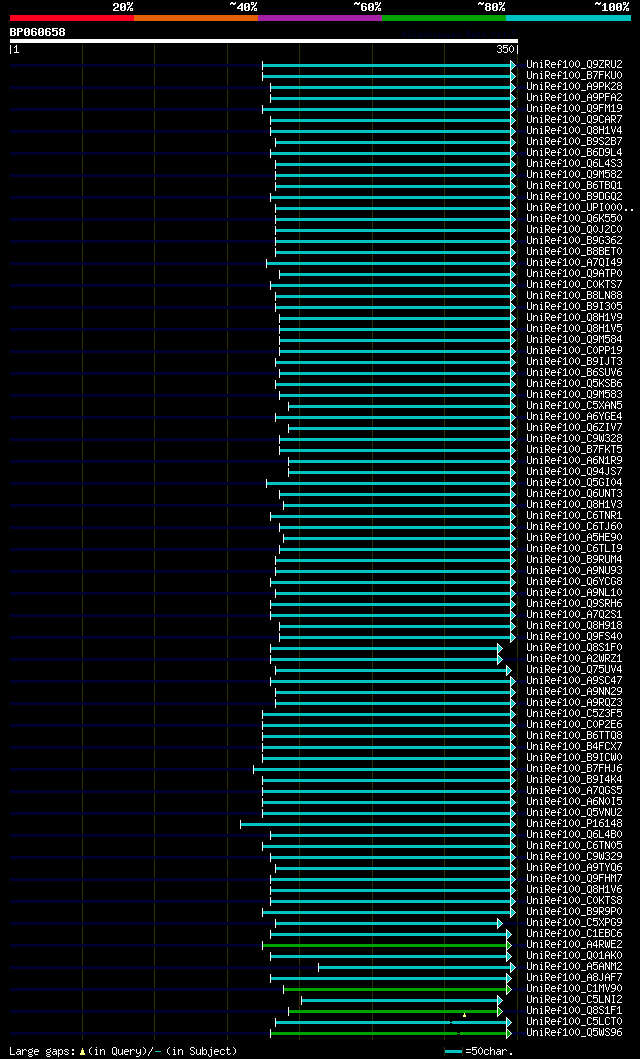The height and width of the screenshot is (1059, 640).
Task: Click the green alignment bar for A4RWE2
Action: click(x=387, y=945)
